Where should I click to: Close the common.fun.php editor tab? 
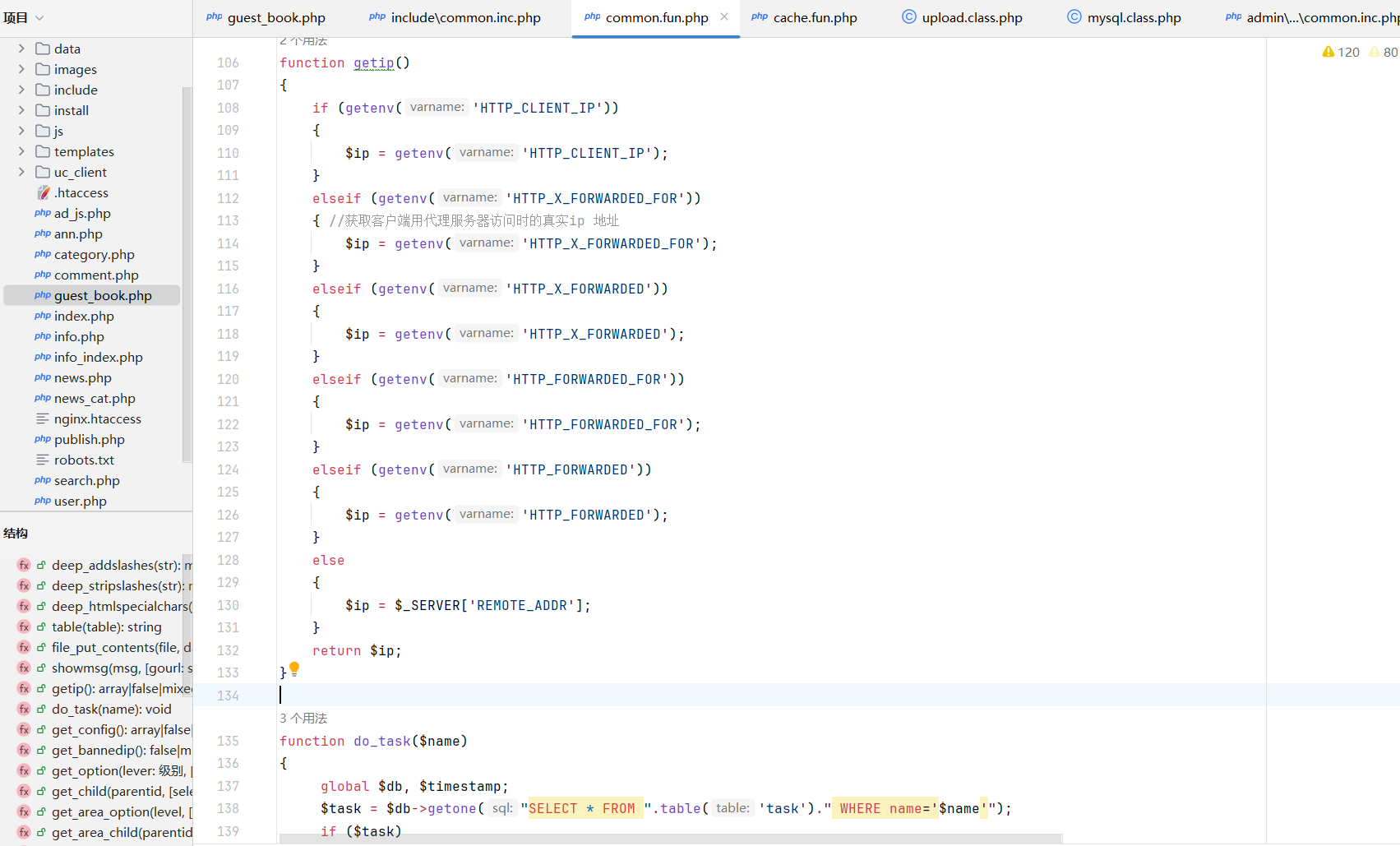724,16
